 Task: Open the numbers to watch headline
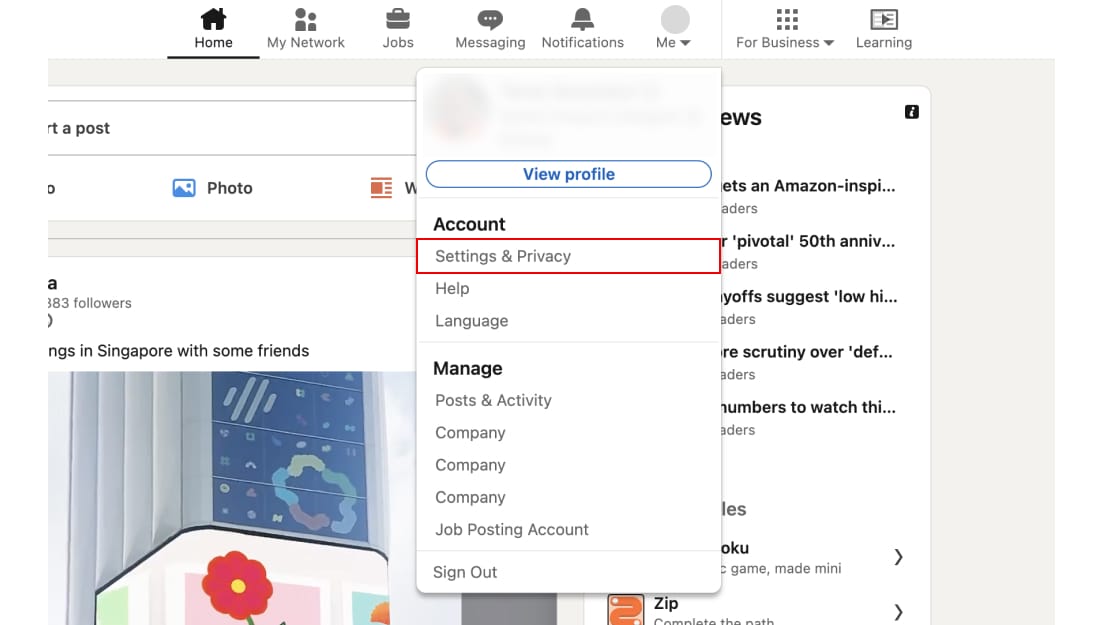[x=808, y=408]
